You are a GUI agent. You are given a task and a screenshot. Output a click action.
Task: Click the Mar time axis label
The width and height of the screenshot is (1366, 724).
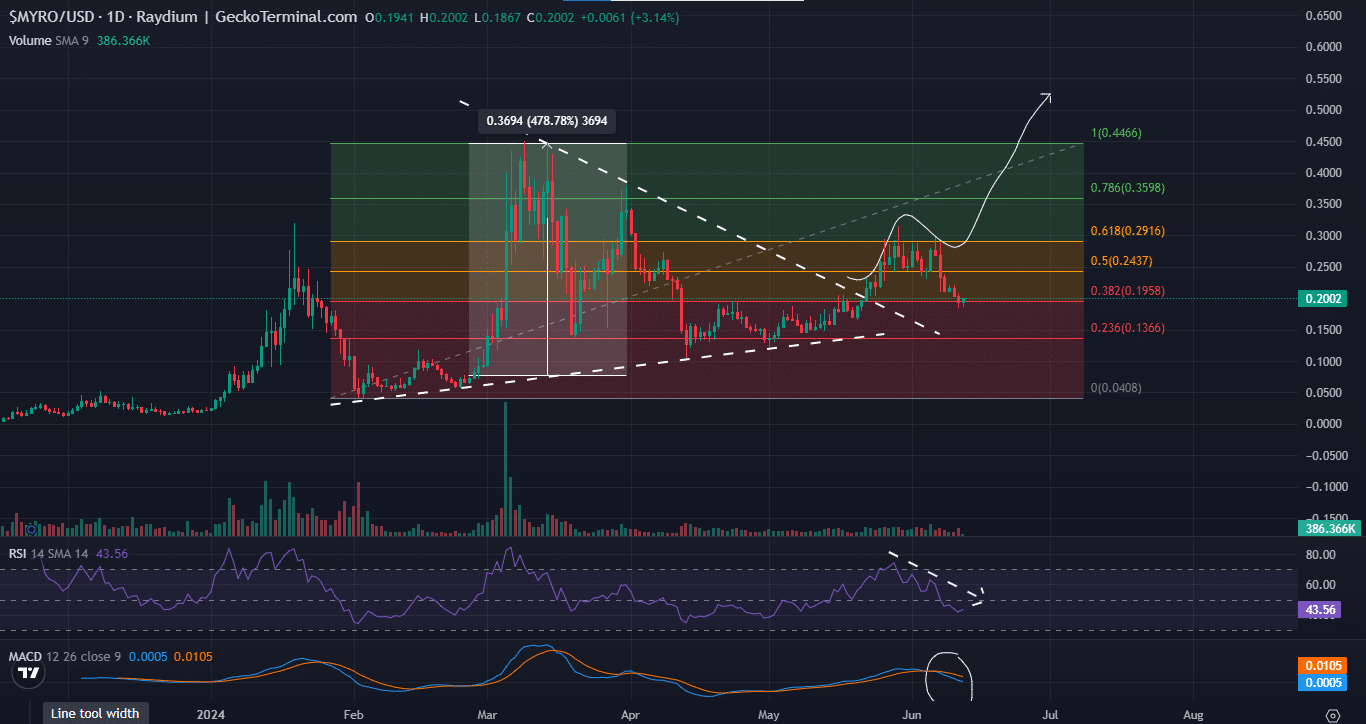click(x=487, y=715)
